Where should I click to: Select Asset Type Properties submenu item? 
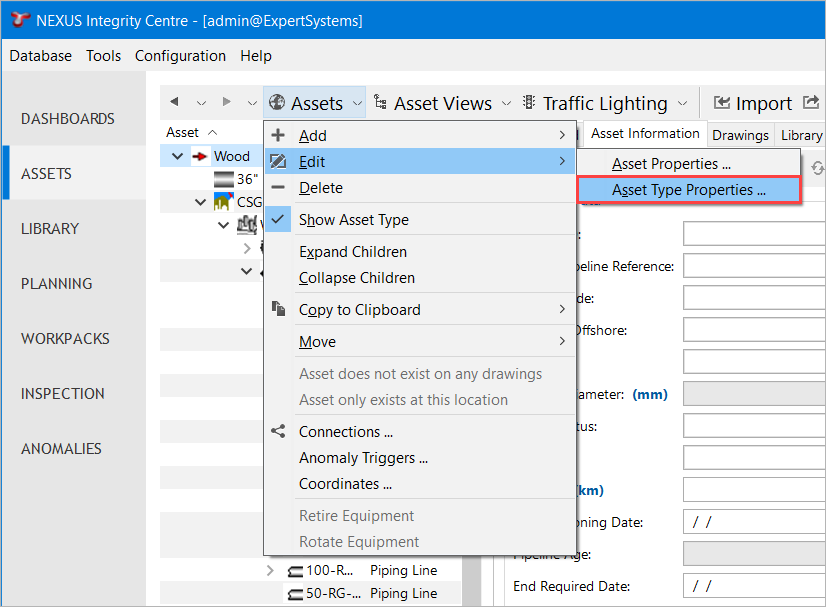click(689, 190)
